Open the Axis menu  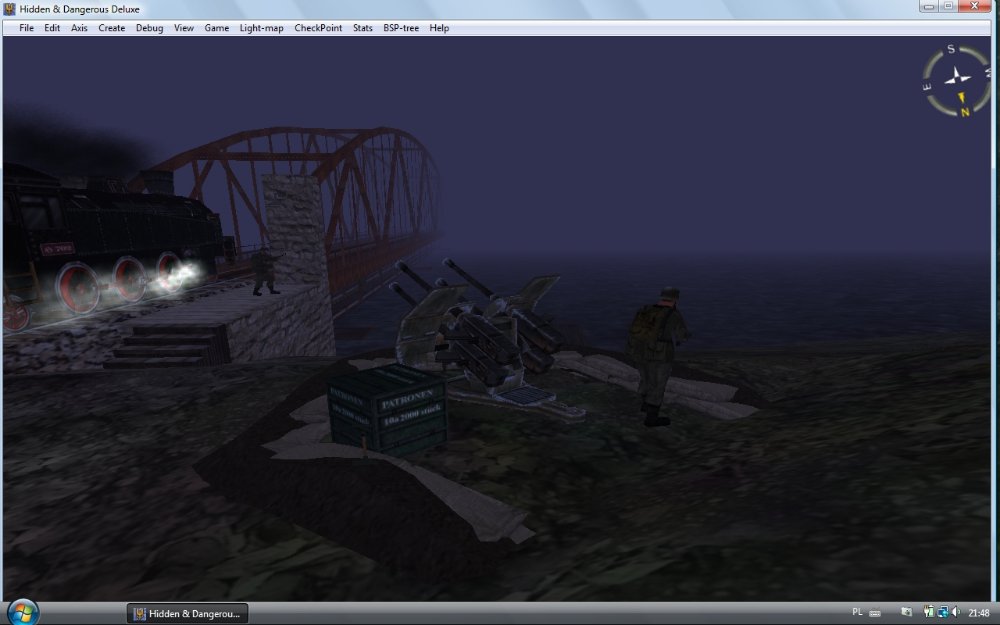coord(79,28)
